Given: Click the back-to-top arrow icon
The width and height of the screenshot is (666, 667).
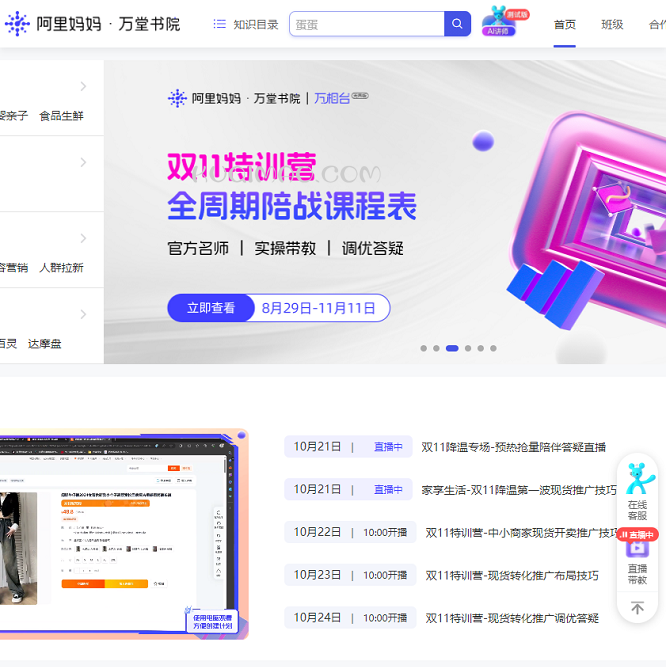Looking at the screenshot, I should pos(637,608).
